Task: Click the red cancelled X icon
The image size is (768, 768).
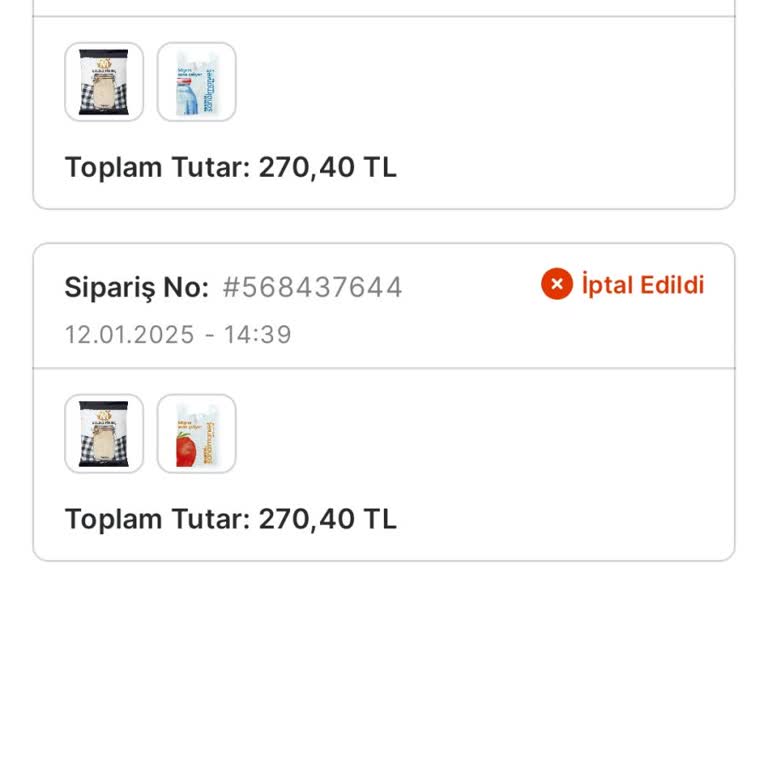Action: pos(557,285)
